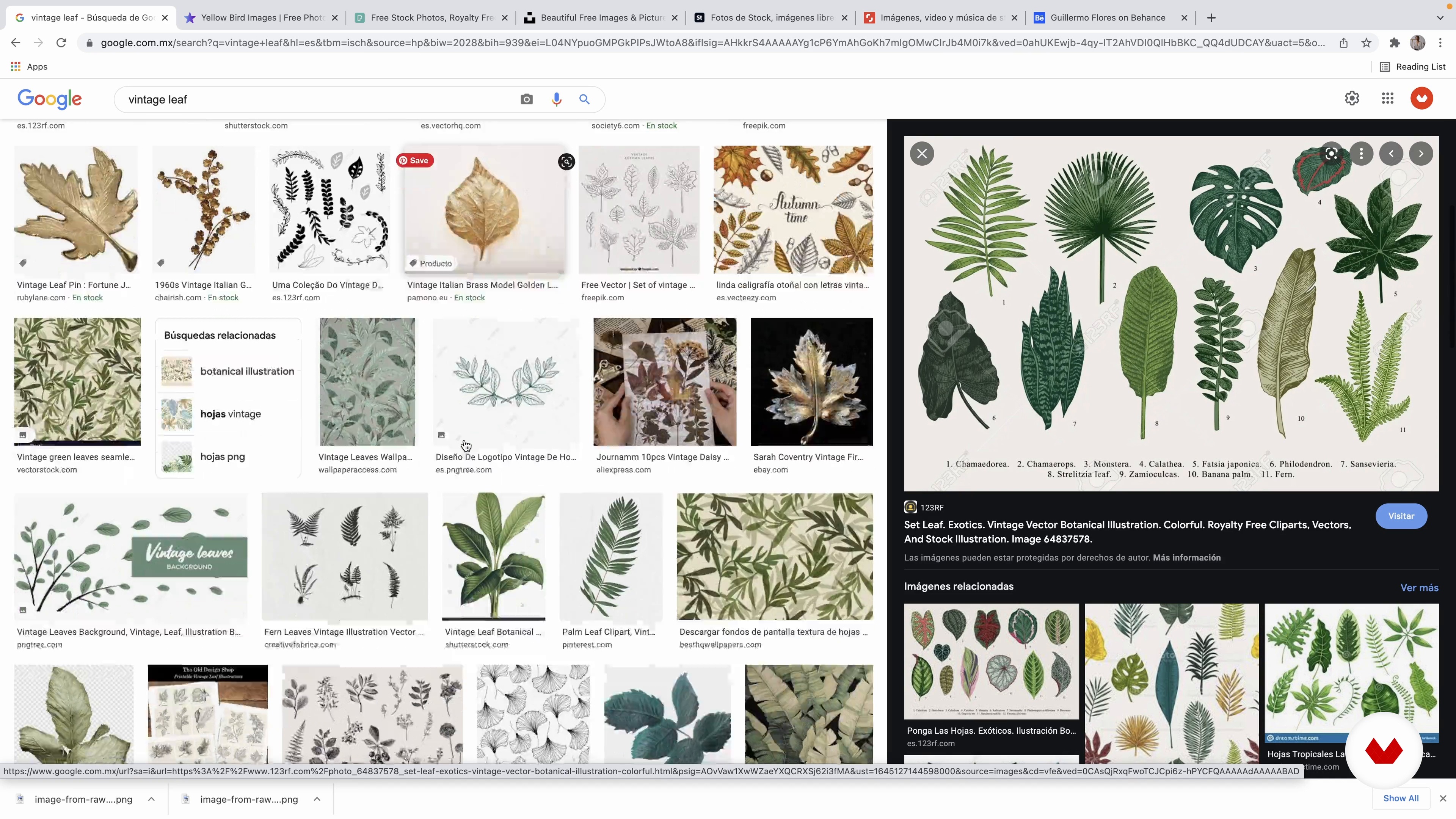Open Hojas Tropicales related image
The height and width of the screenshot is (819, 1456).
(1351, 673)
